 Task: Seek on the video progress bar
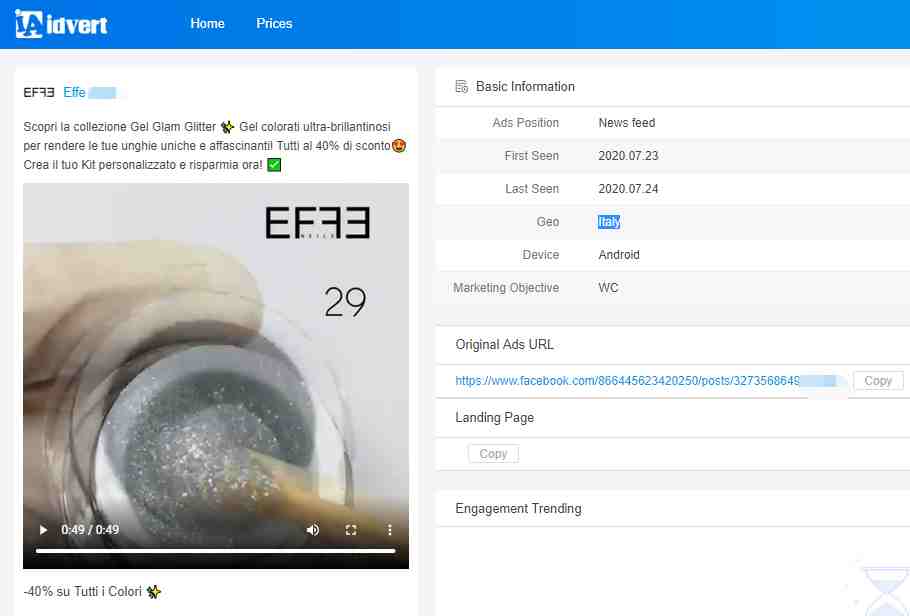click(216, 550)
